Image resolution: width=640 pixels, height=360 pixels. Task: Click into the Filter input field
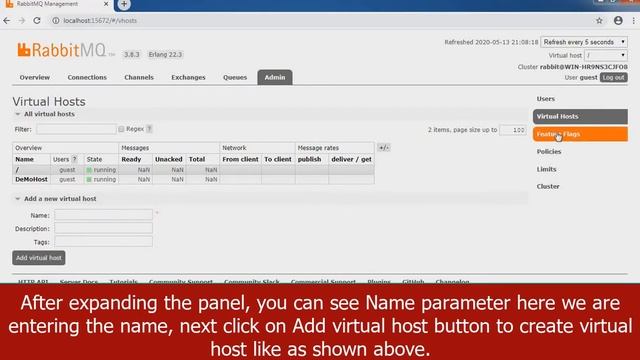(x=76, y=129)
